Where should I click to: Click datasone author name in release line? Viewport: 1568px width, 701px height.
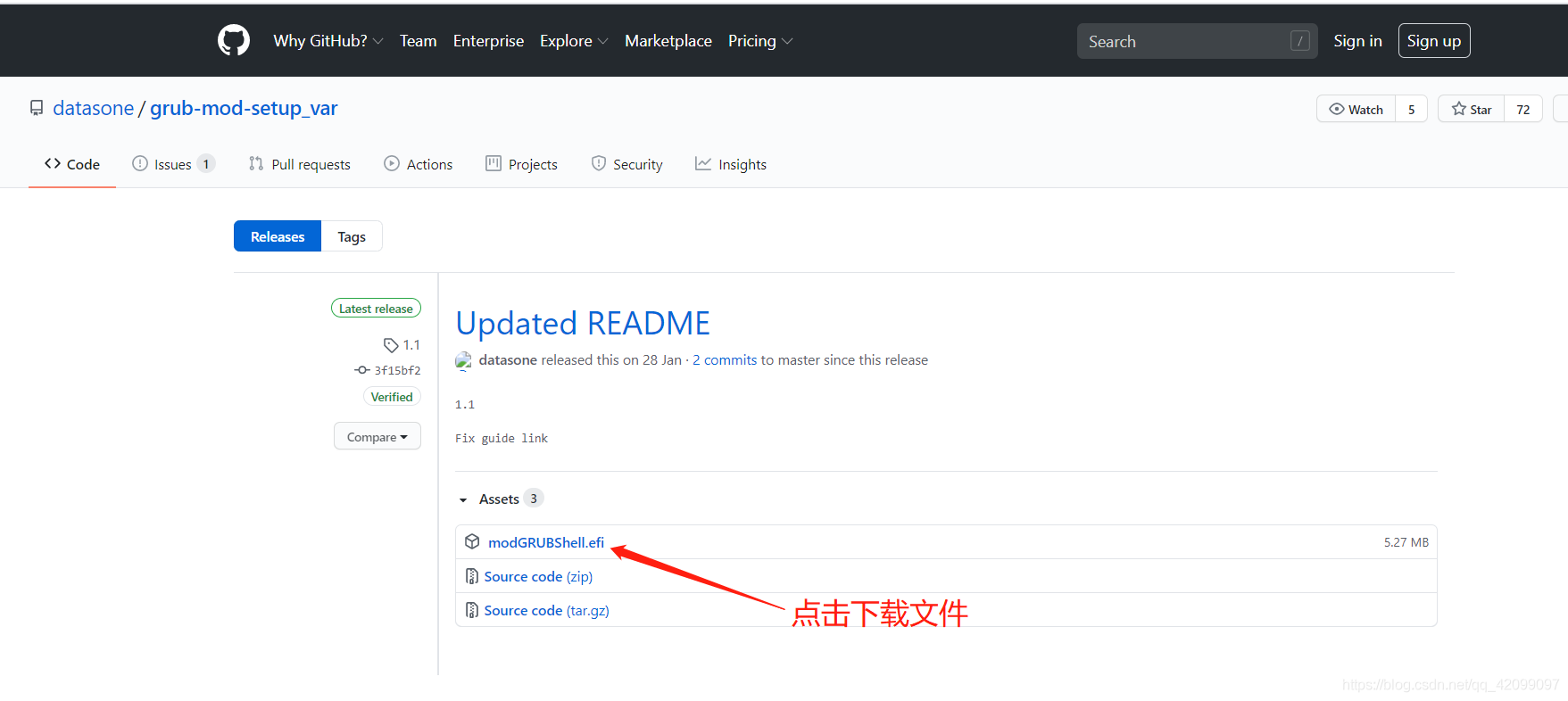[x=508, y=360]
